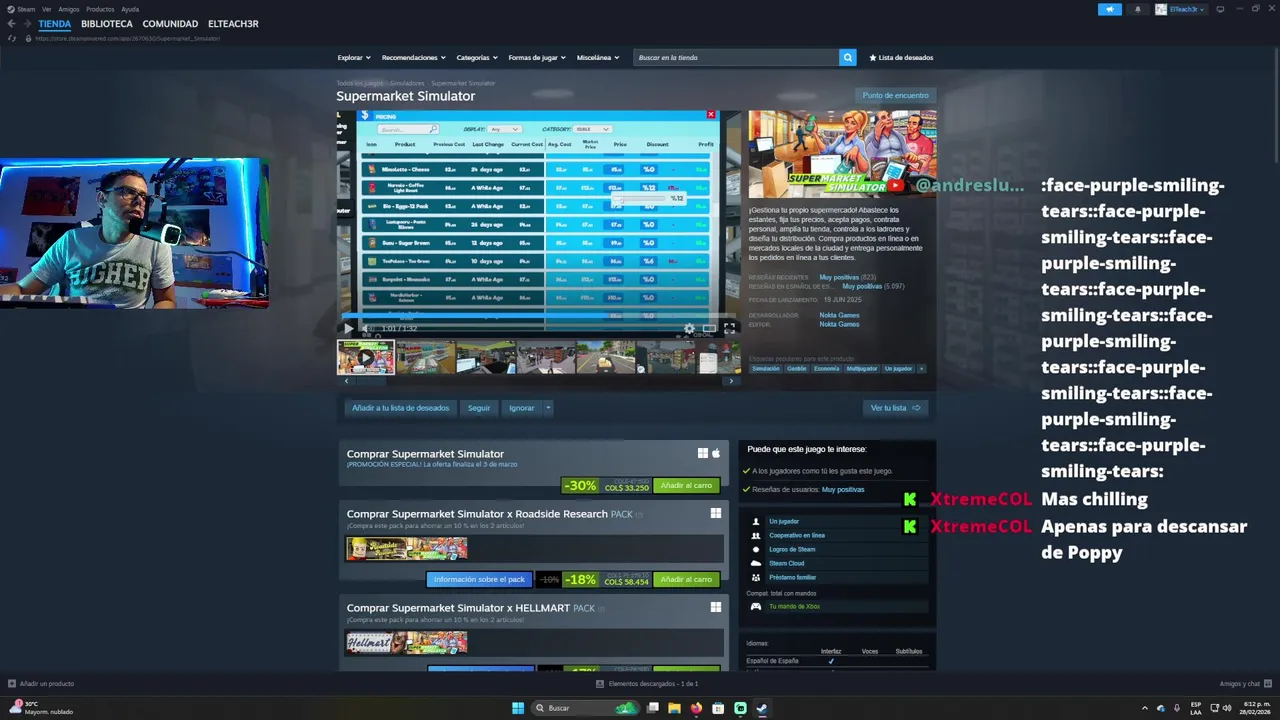Click the Ver tu lista button
This screenshot has width=1280, height=720.
(x=895, y=408)
